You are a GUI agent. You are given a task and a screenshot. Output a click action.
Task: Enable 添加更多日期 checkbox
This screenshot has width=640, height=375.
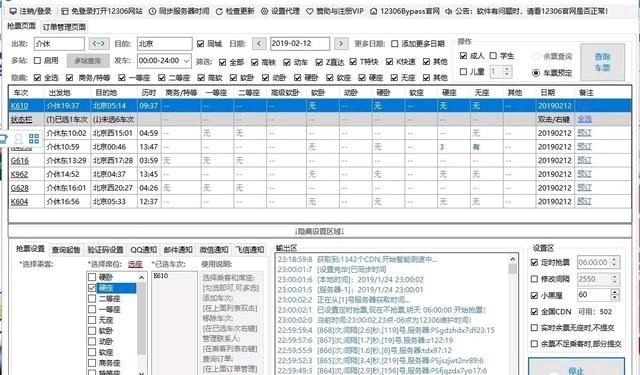pos(394,44)
